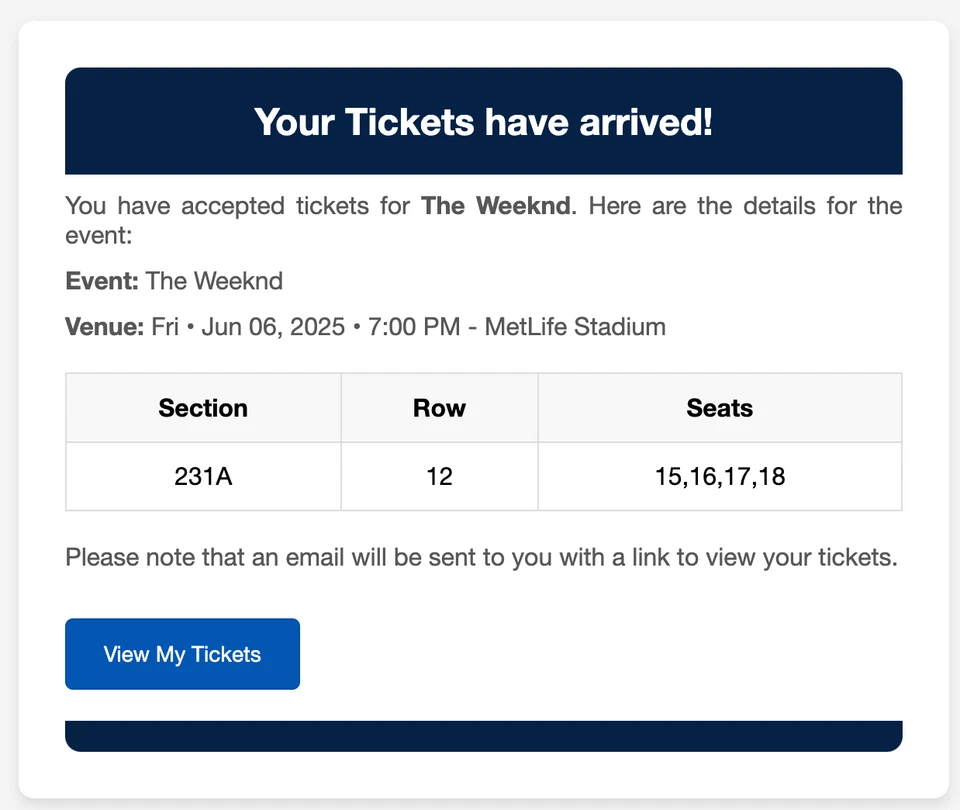Click The Weeknd text beside Event label
960x810 pixels.
tap(214, 281)
